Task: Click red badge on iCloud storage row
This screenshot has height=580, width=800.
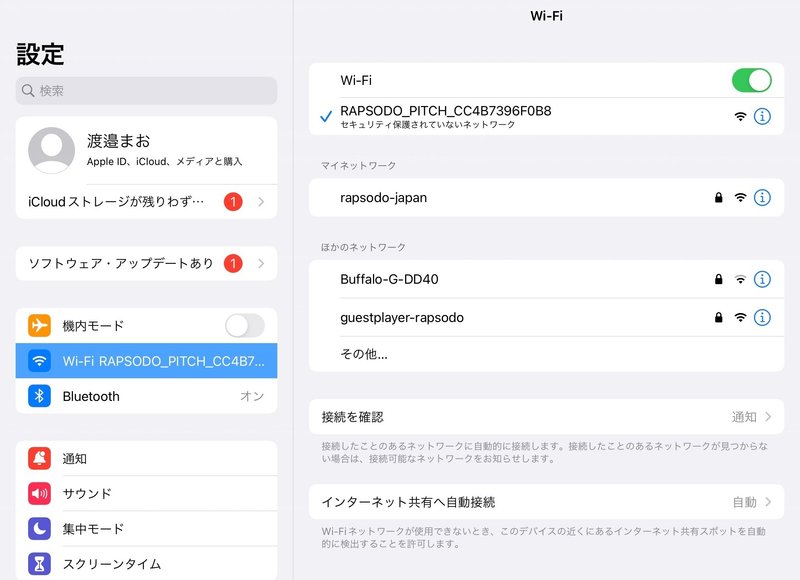Action: coord(233,202)
